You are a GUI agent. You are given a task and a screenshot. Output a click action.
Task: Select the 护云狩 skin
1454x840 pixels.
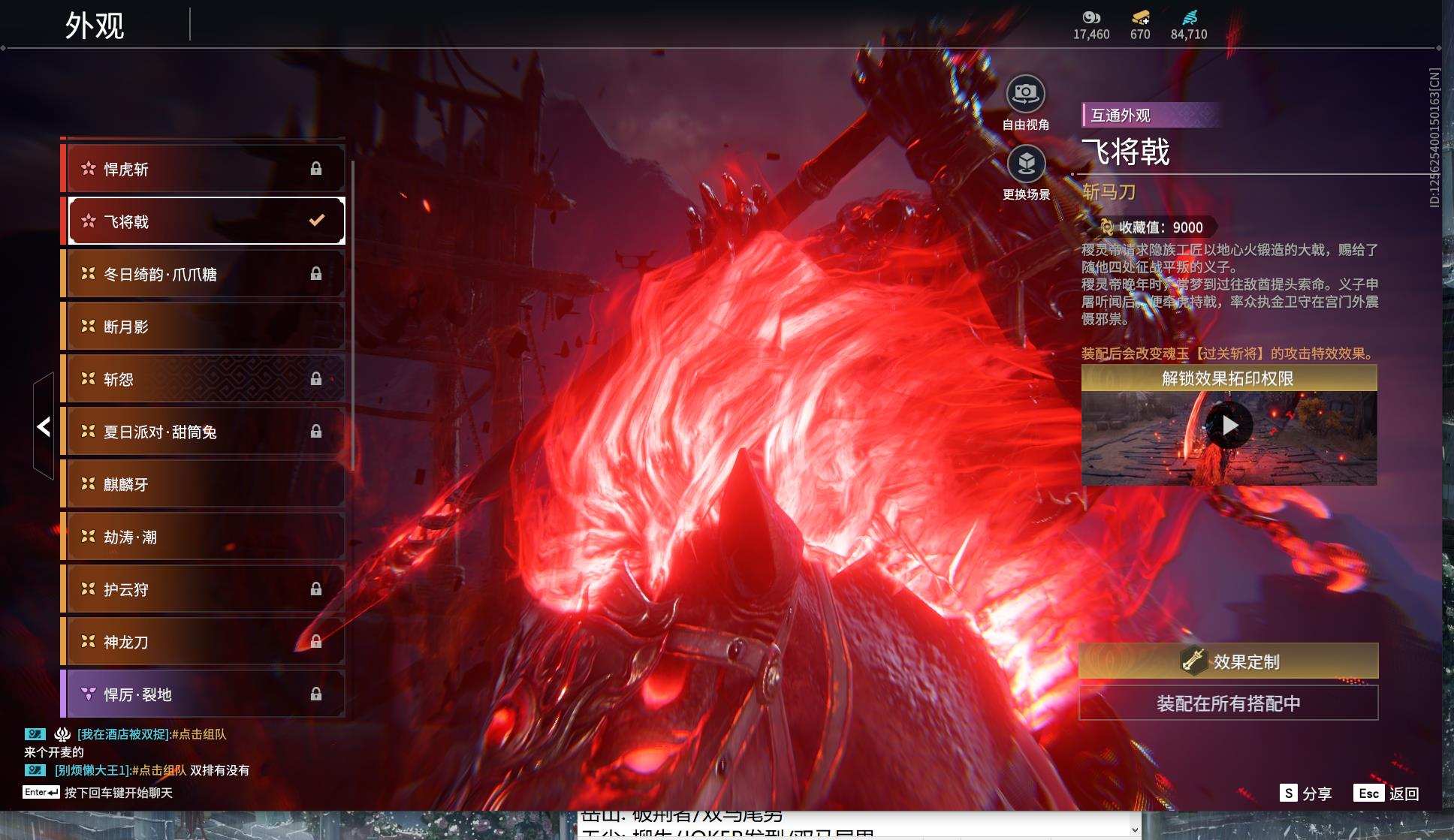[x=203, y=589]
